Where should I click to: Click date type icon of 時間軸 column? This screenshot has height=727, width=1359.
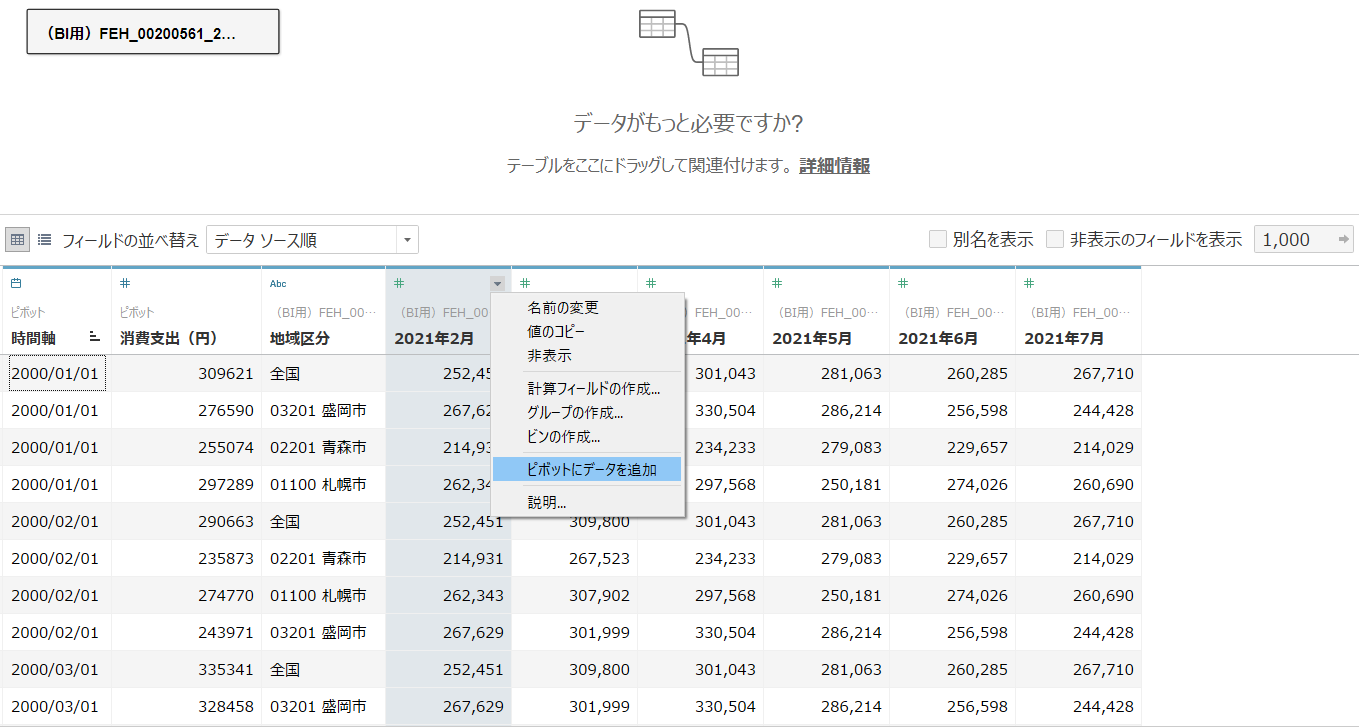(16, 284)
